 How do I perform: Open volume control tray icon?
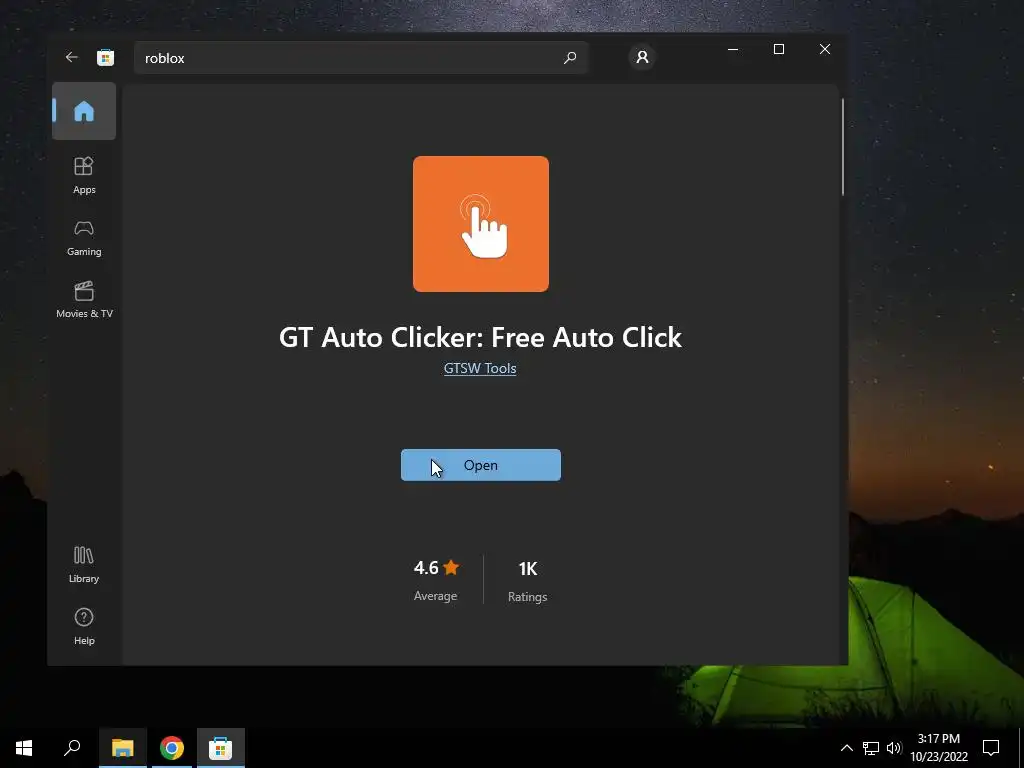[x=894, y=748]
